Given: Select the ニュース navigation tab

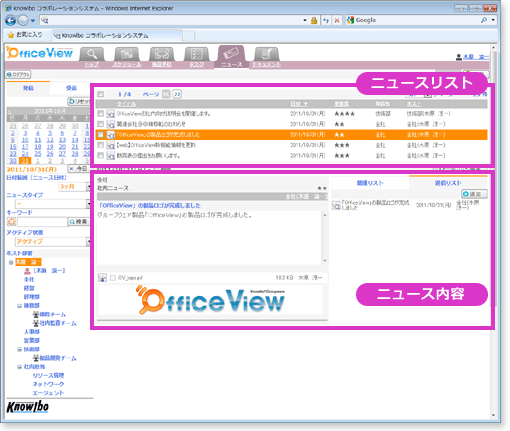Looking at the screenshot, I should point(231,57).
